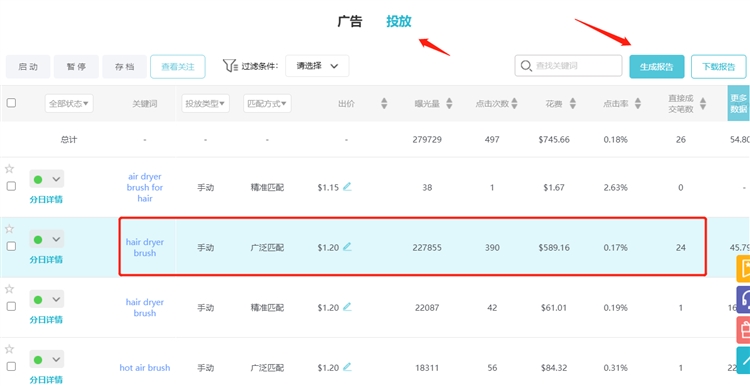This screenshot has width=750, height=386.
Task: Edit the $1.15 bid pencil icon
Action: (347, 187)
